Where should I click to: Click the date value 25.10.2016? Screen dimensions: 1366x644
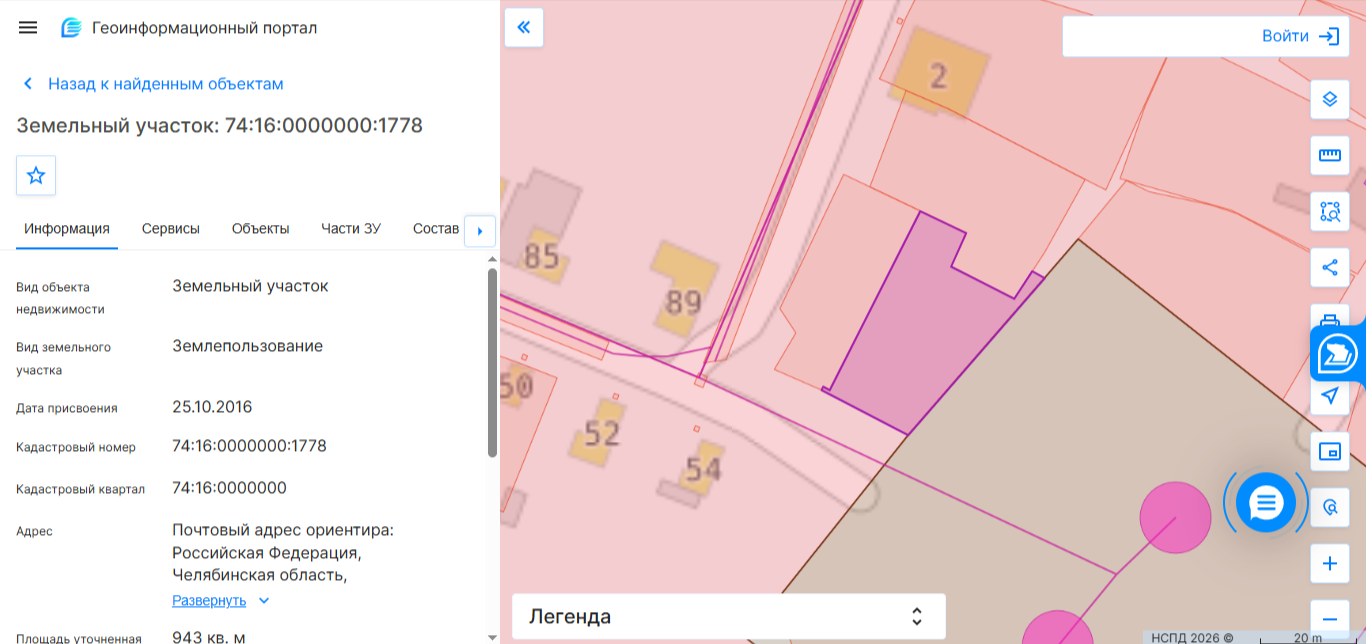212,407
